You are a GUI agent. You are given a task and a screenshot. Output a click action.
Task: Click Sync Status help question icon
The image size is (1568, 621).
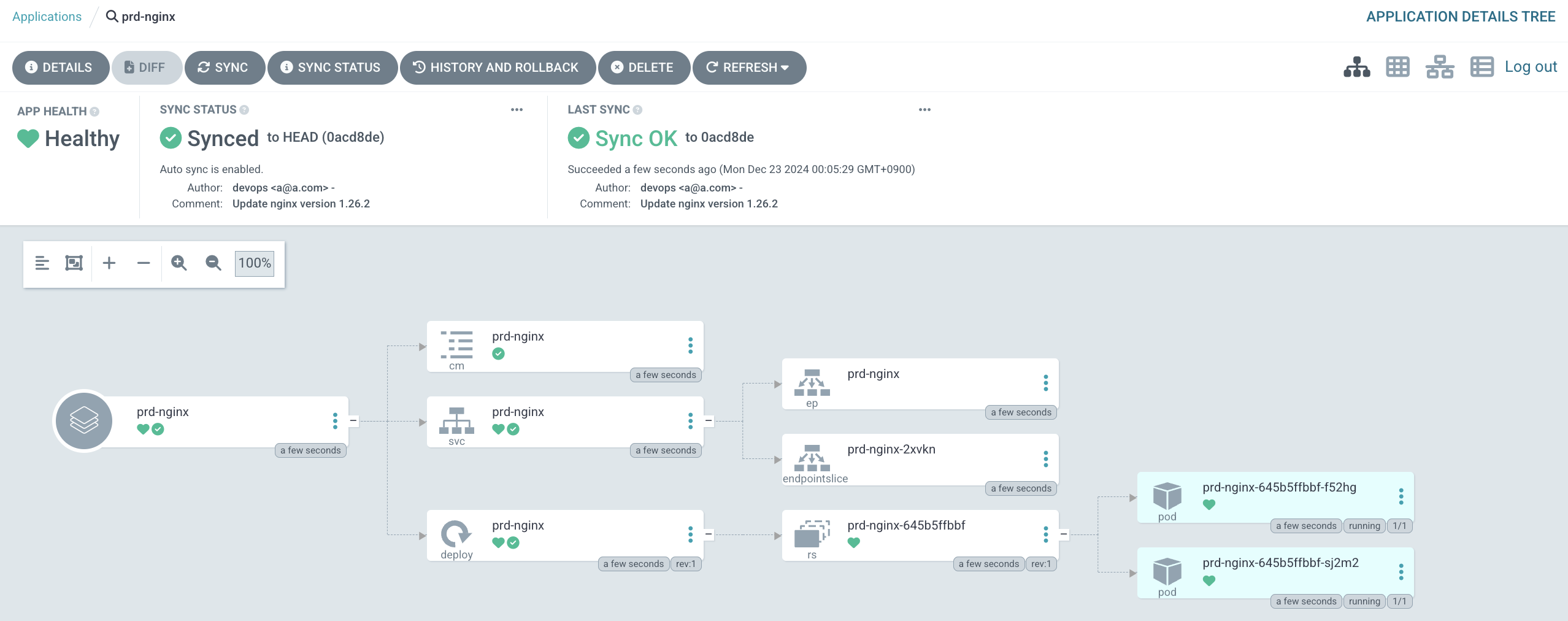click(244, 110)
